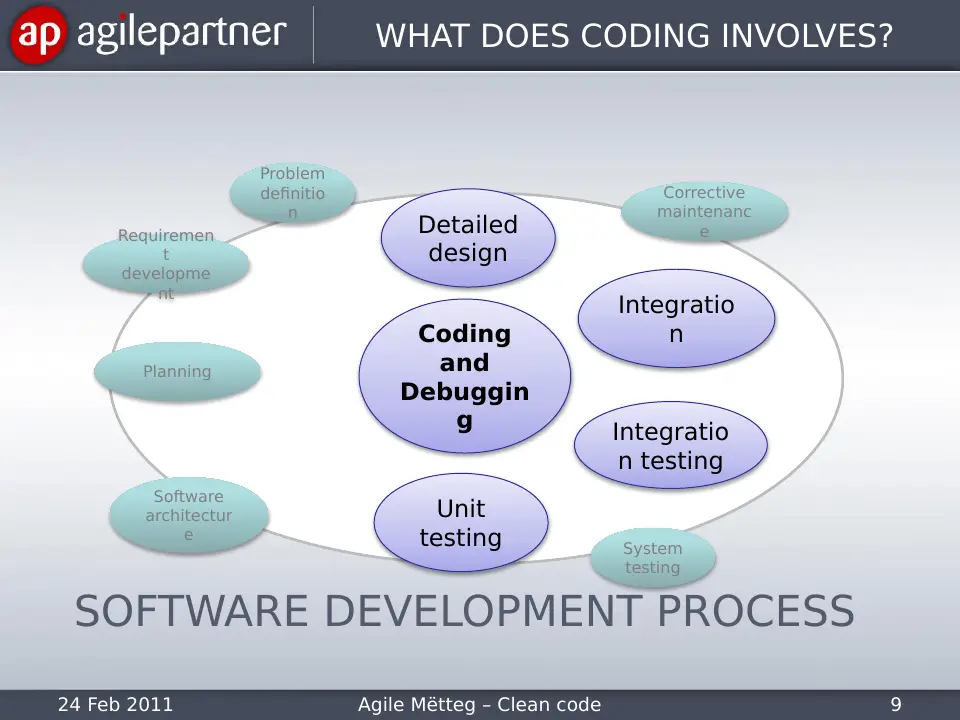960x720 pixels.
Task: Click slide number '9' in footer
Action: 896,704
